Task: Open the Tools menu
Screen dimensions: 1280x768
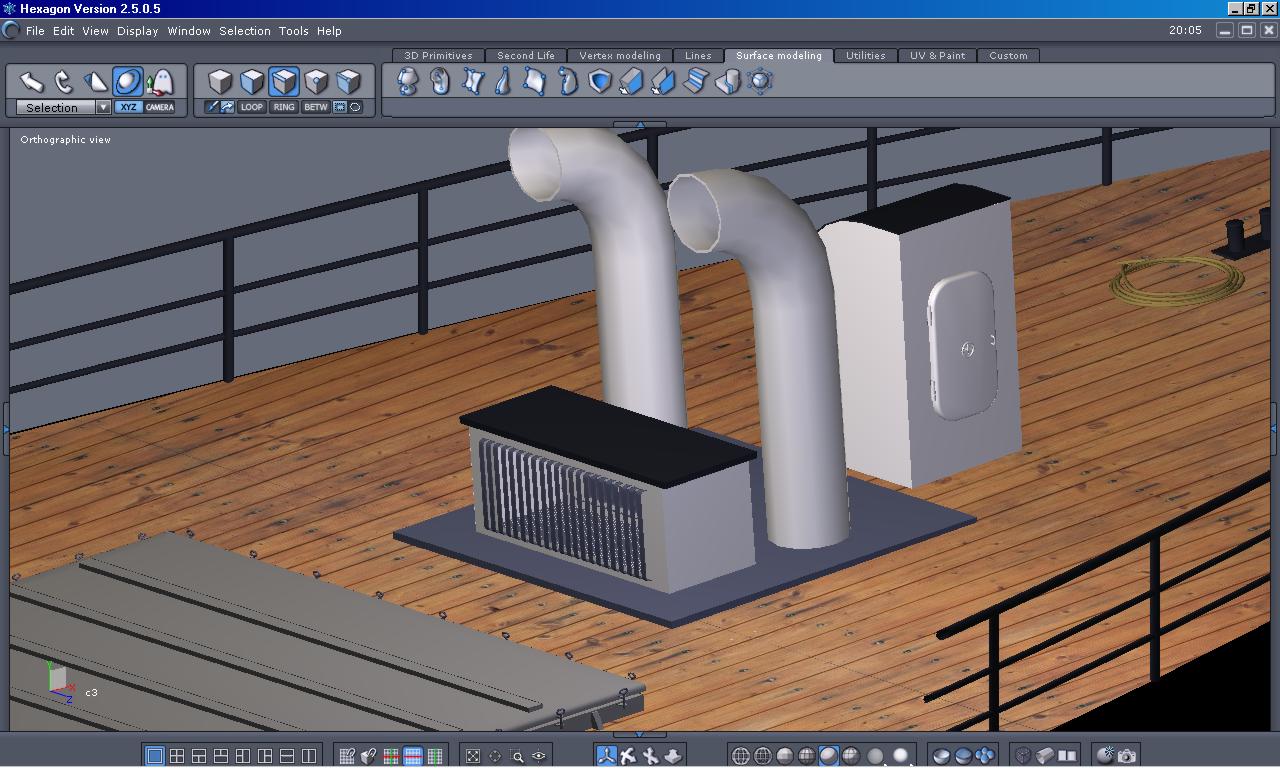Action: 293,31
